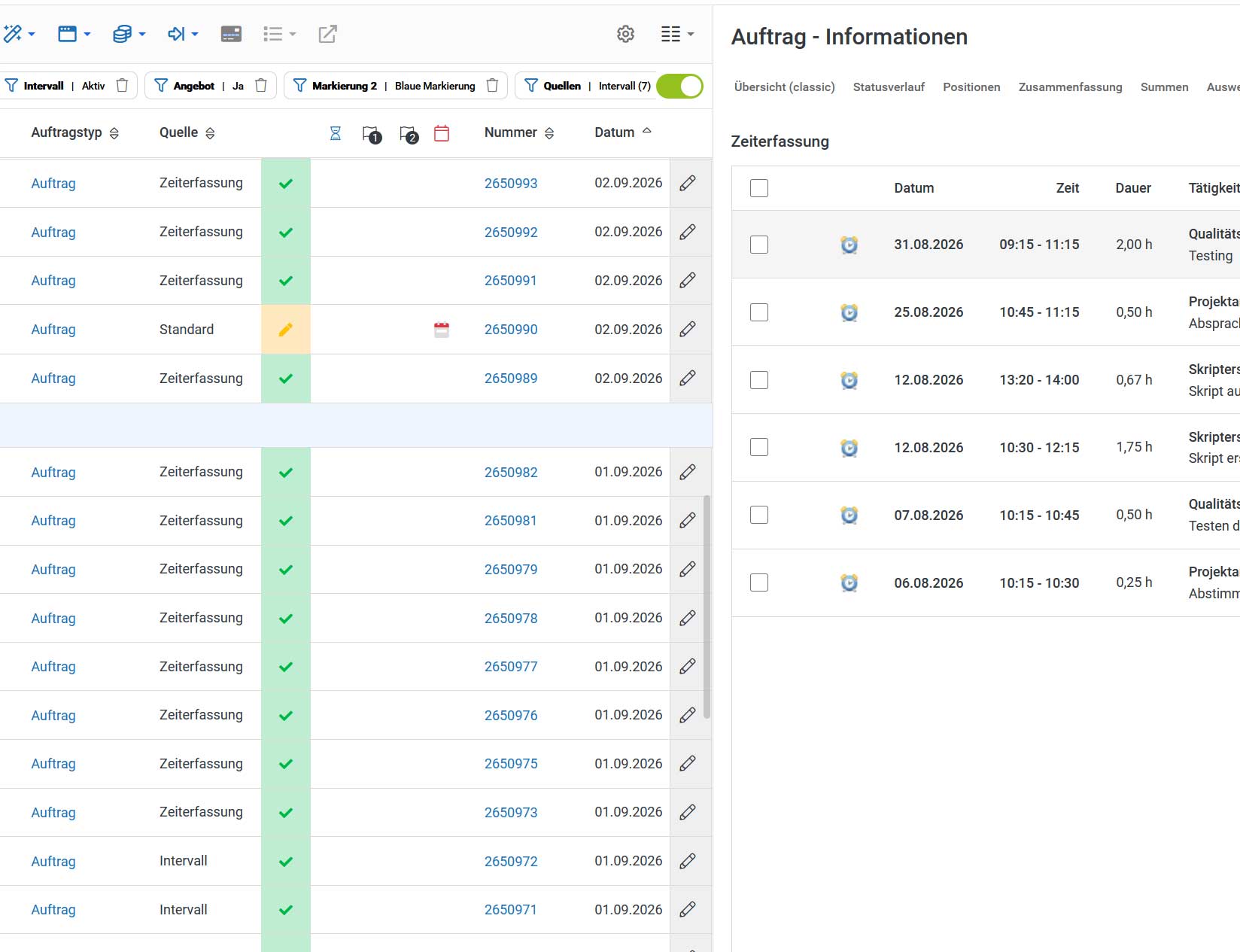Click the card layout toolbar icon
Viewport: 1240px width, 952px height.
click(231, 34)
